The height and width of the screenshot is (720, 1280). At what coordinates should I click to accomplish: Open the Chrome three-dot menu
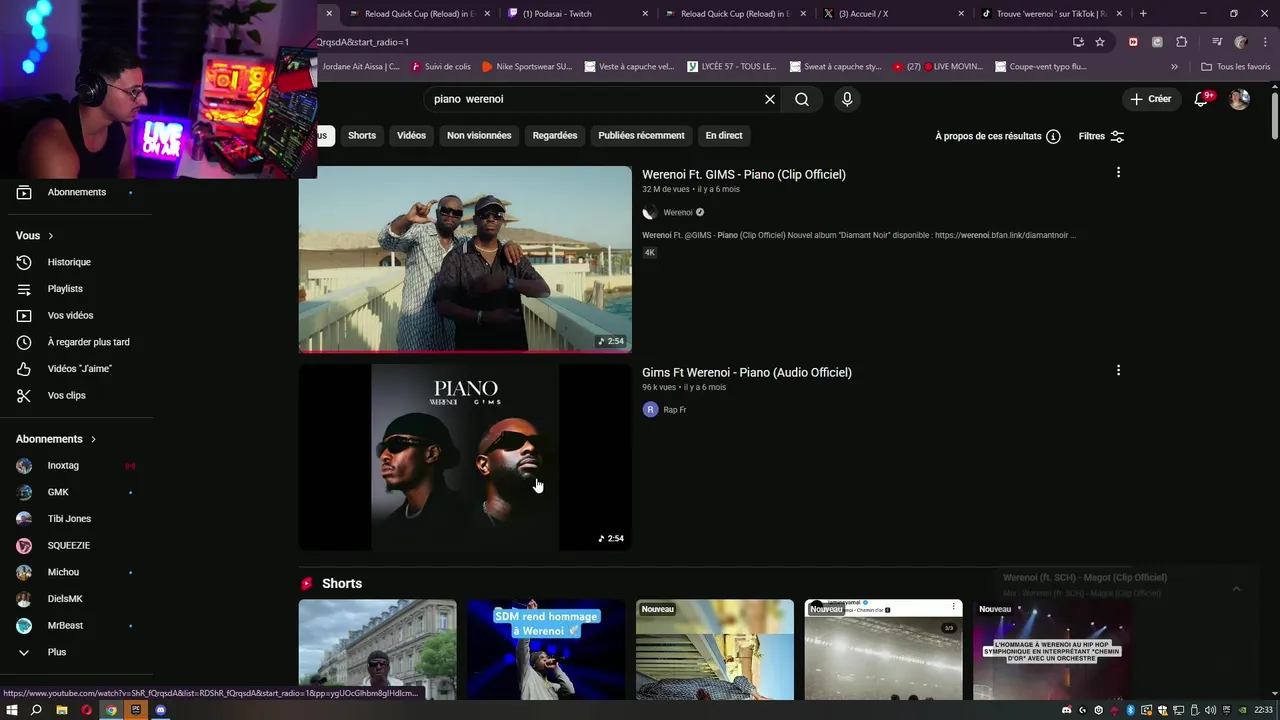click(1263, 42)
